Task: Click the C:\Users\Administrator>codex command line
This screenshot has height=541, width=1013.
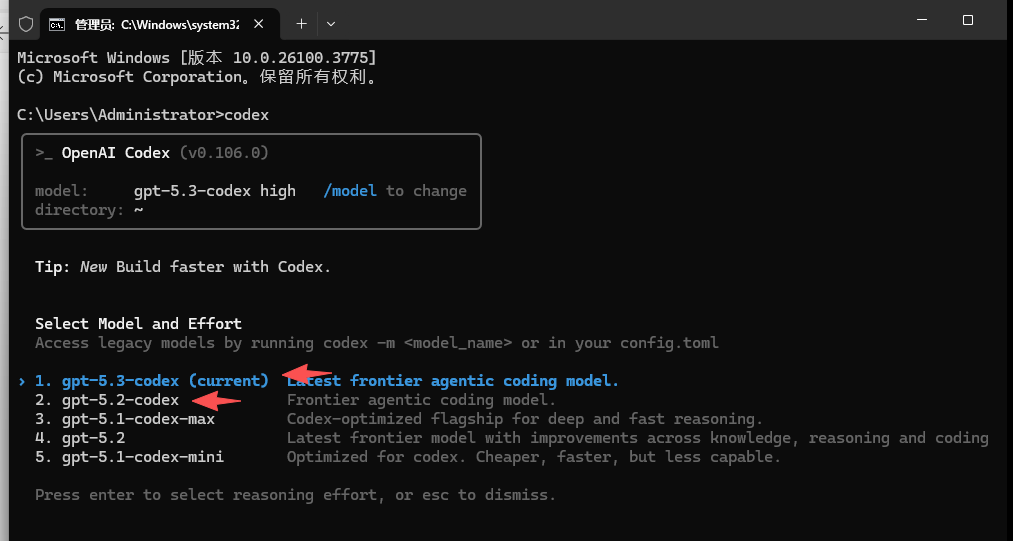Action: tap(143, 115)
